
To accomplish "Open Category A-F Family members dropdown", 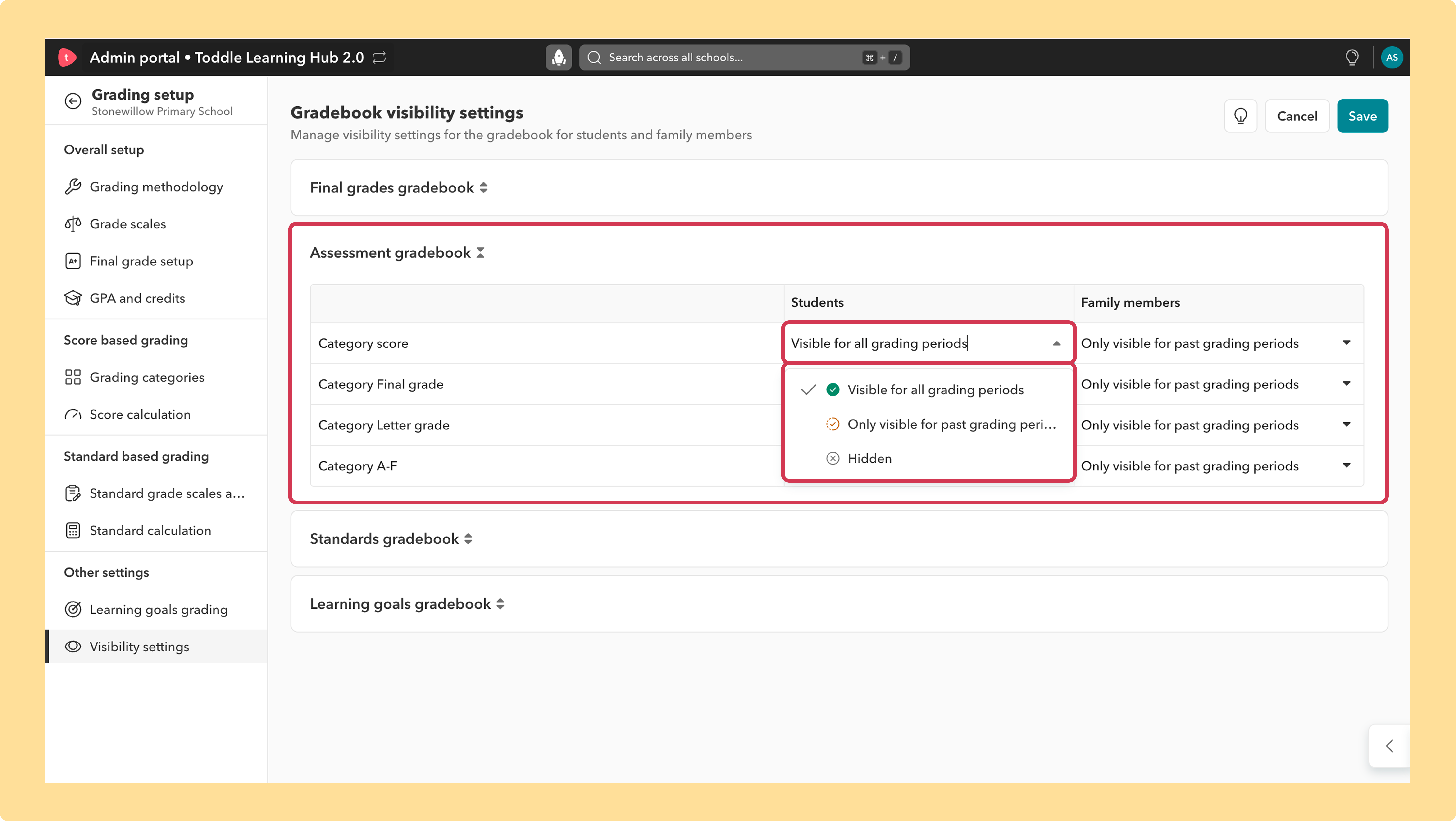I will click(x=1218, y=466).
